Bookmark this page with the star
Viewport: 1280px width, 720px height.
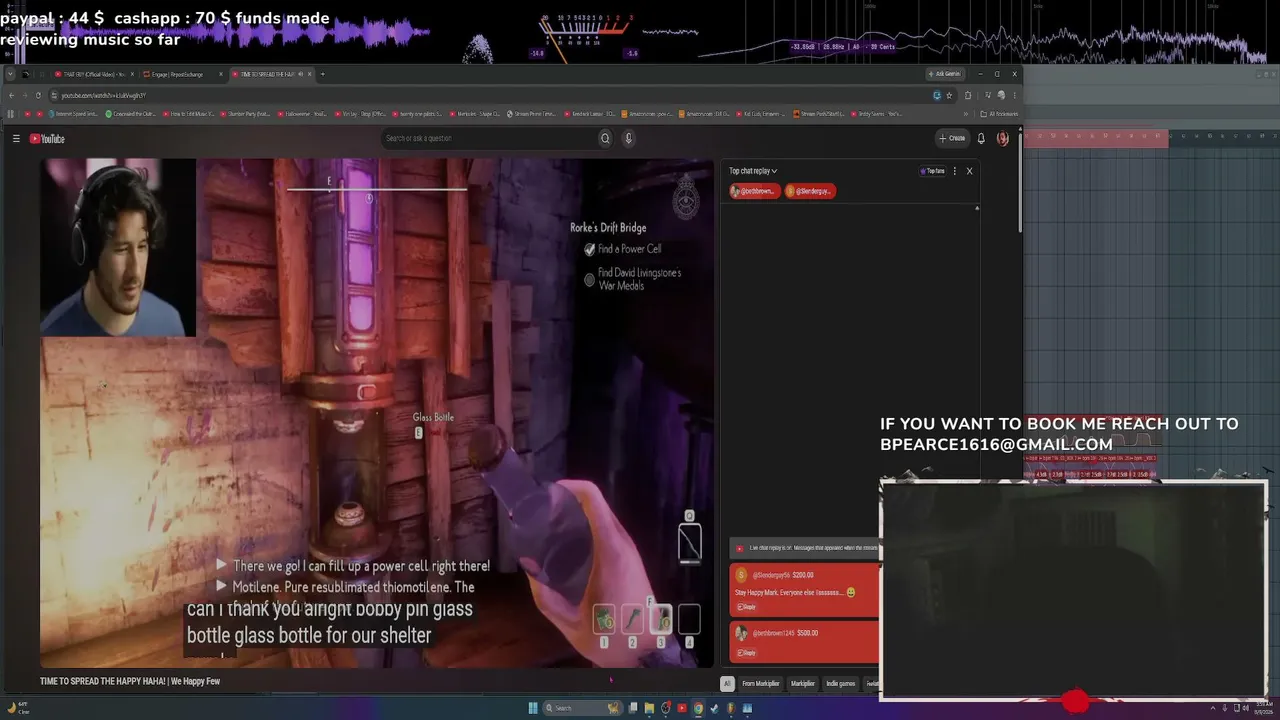point(949,95)
